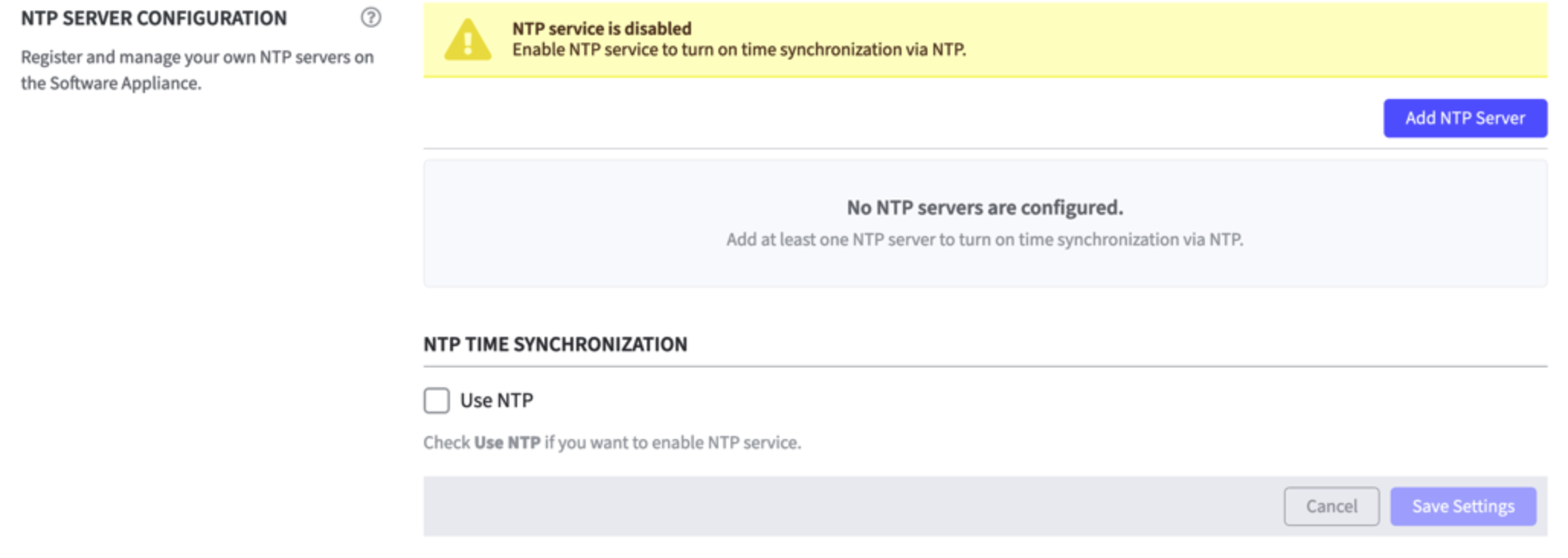The image size is (1568, 558).
Task: Click the NTP TIME SYNCHRONIZATION section heading
Action: [555, 345]
